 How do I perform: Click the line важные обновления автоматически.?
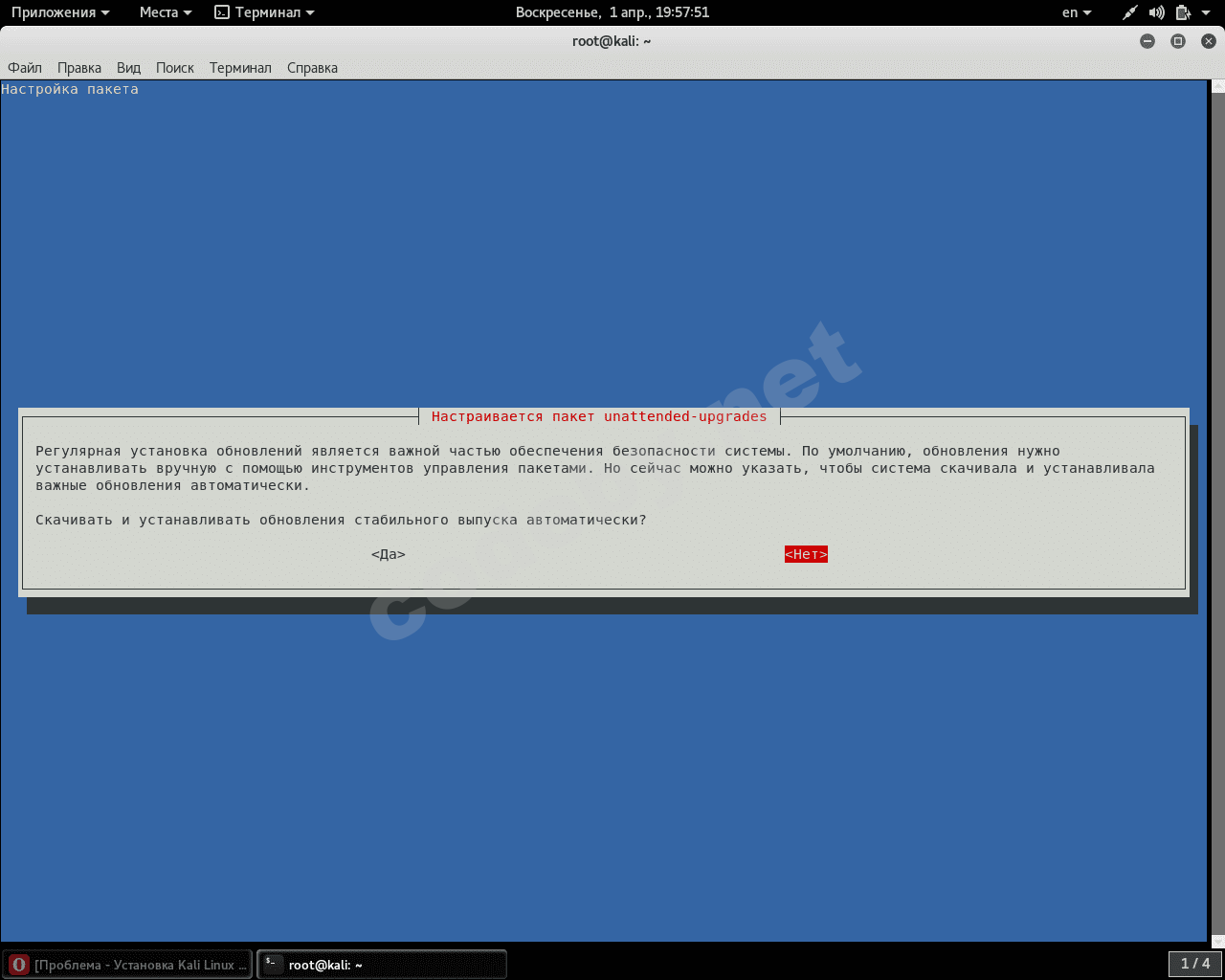[x=173, y=485]
